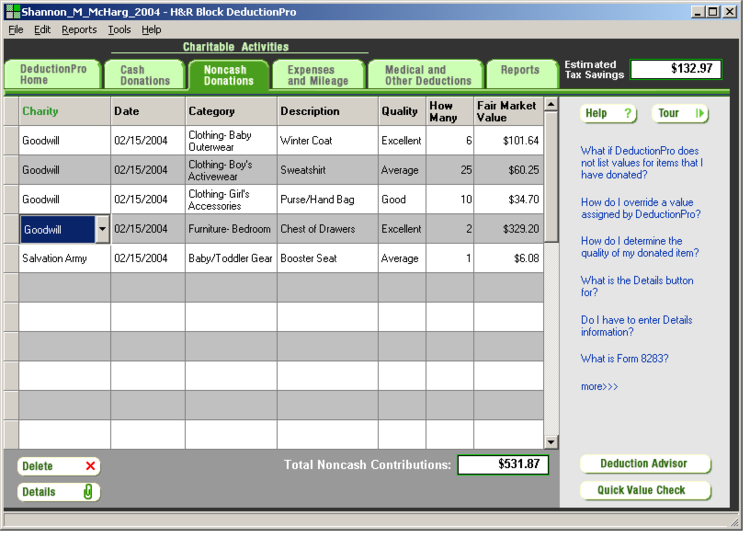Click the $60.25 fair market value cell
750x538 pixels.
click(508, 170)
